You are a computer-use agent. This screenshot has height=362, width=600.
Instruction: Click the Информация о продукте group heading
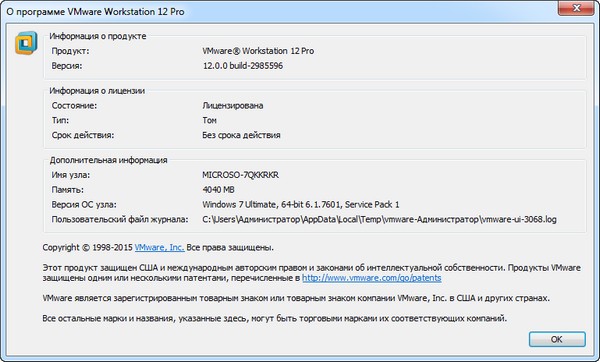tap(98, 36)
